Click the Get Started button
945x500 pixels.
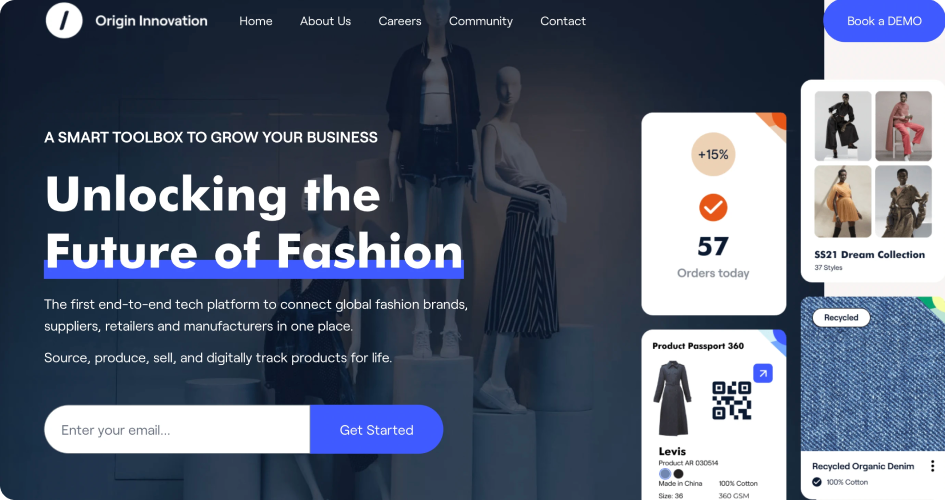(376, 430)
